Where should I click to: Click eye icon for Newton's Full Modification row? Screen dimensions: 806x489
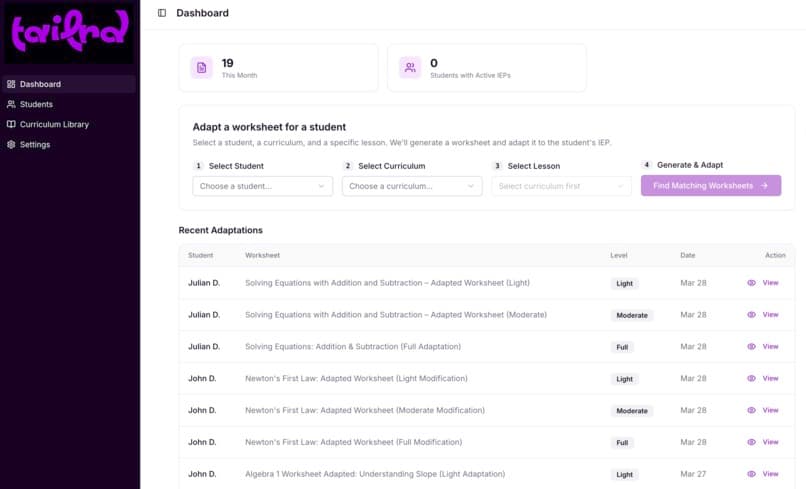point(752,442)
